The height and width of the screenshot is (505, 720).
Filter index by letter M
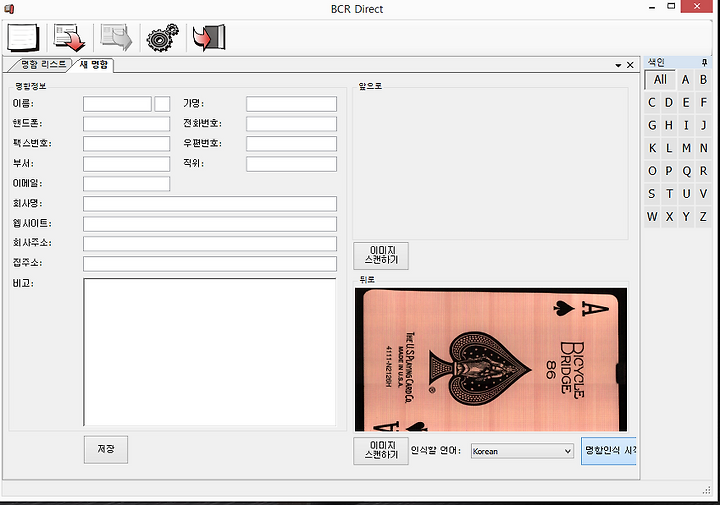[x=686, y=148]
